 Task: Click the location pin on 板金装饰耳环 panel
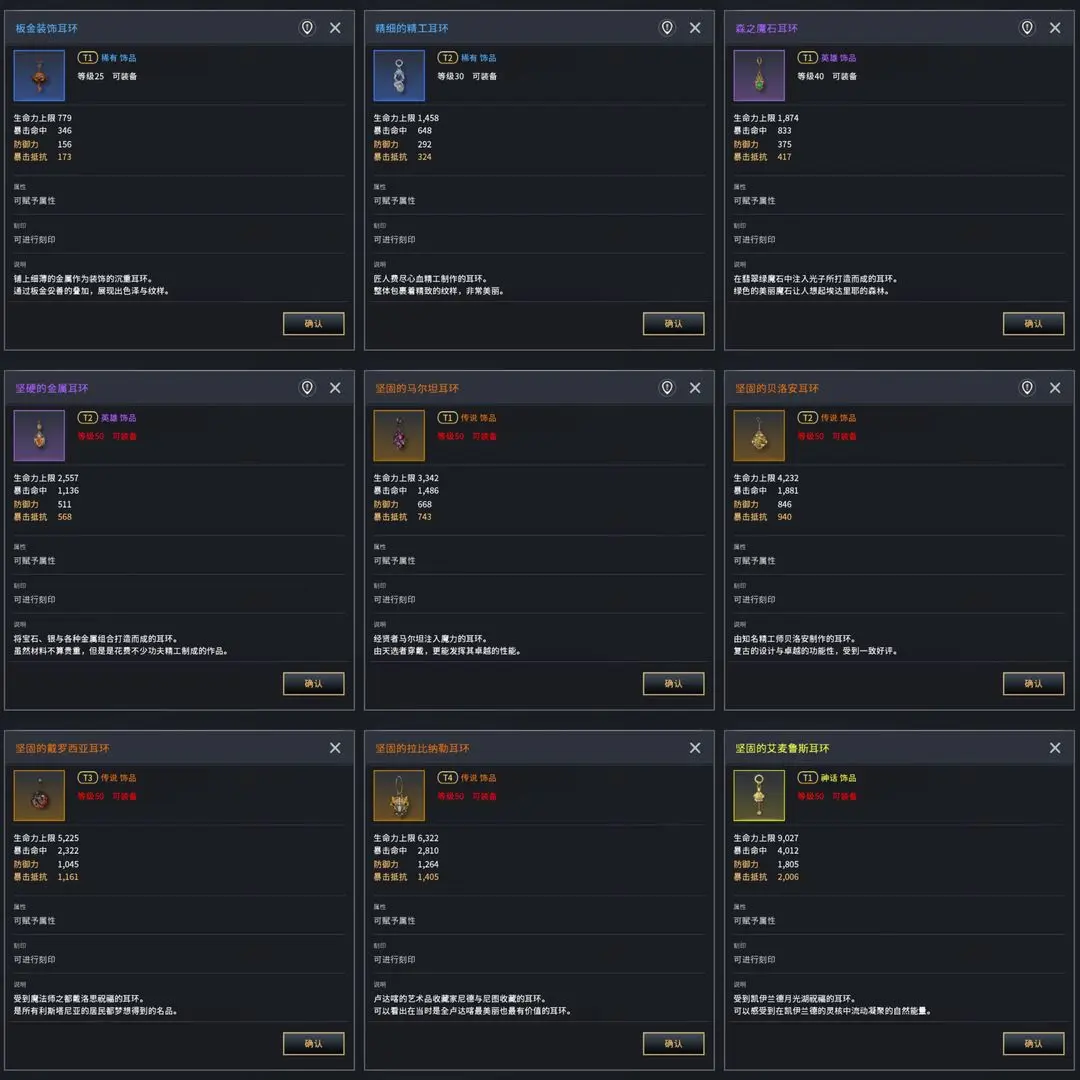(x=307, y=28)
